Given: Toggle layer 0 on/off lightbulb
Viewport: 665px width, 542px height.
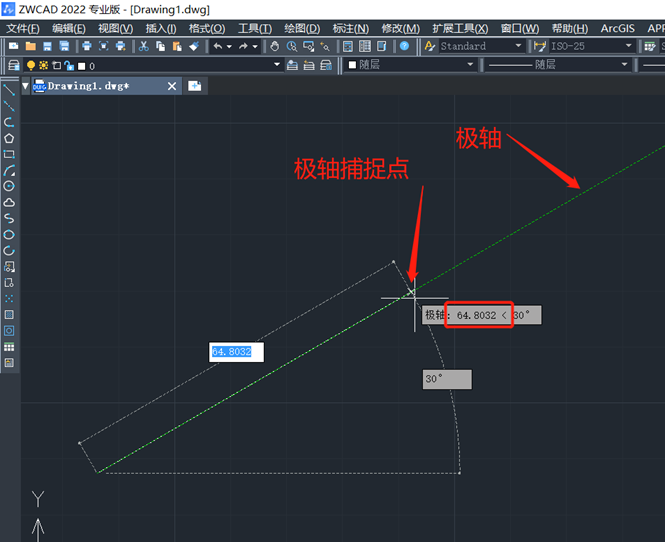Looking at the screenshot, I should click(x=31, y=65).
